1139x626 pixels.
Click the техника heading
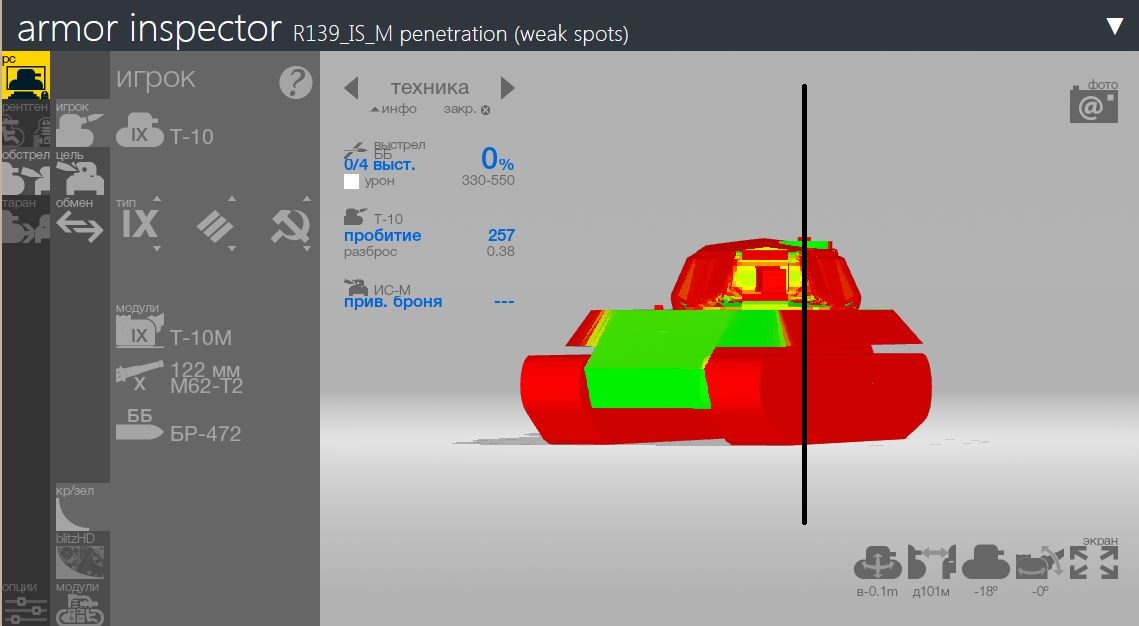point(430,87)
